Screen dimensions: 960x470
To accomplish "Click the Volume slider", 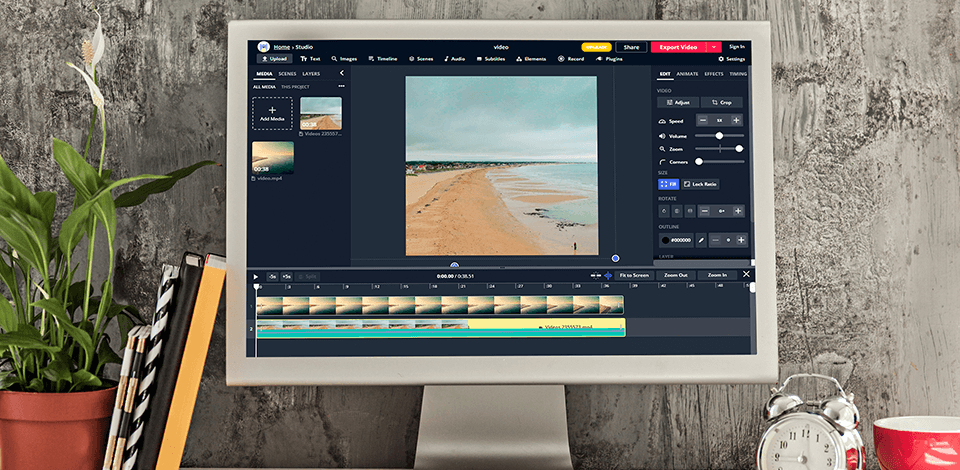I will pos(719,135).
